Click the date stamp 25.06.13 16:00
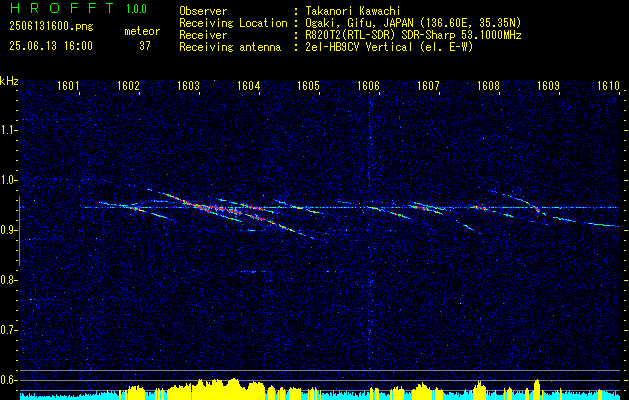This screenshot has height=400, width=629. tap(51, 46)
